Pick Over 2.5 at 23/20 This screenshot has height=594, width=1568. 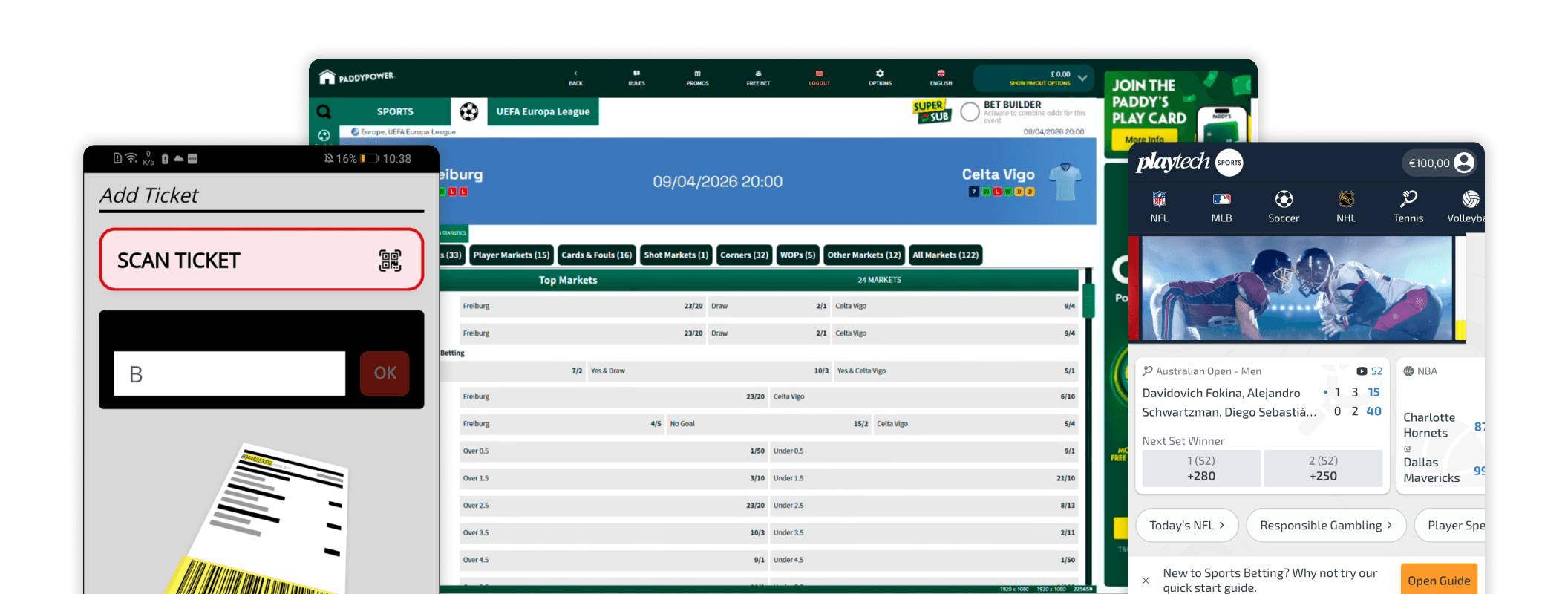[x=613, y=506]
